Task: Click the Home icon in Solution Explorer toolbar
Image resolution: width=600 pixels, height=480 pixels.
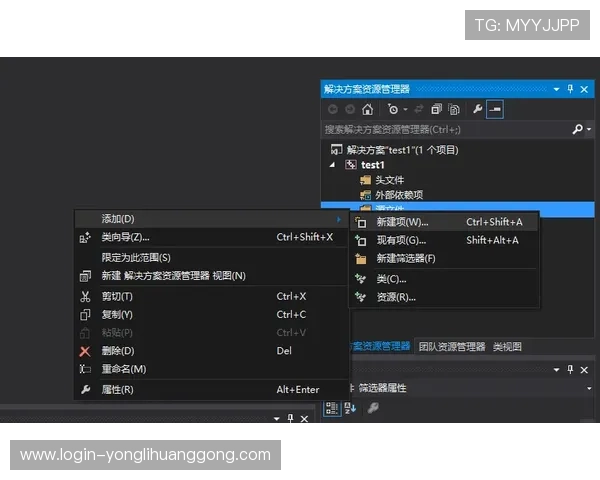Action: point(367,109)
